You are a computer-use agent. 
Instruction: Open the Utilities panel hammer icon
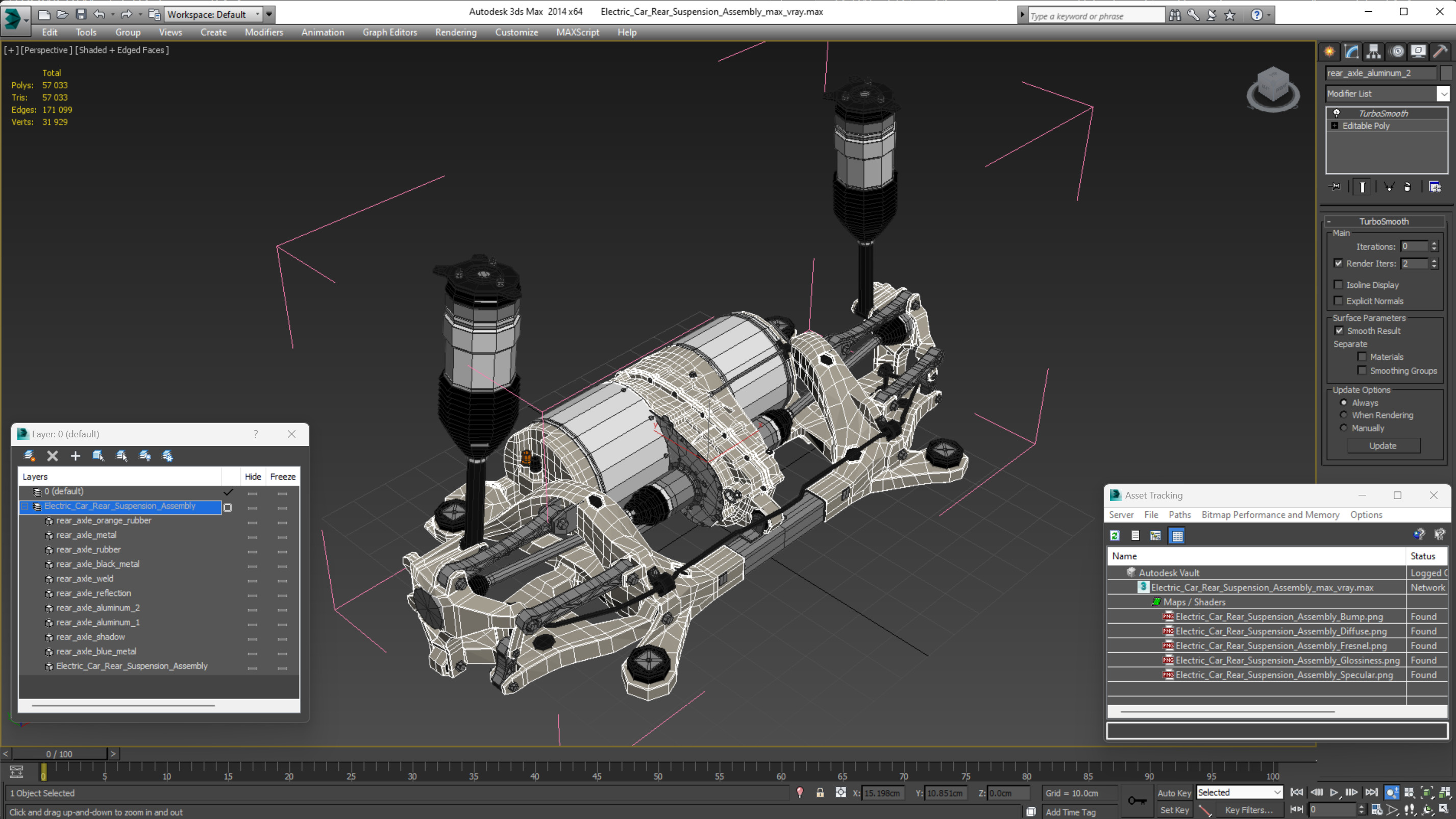1440,52
